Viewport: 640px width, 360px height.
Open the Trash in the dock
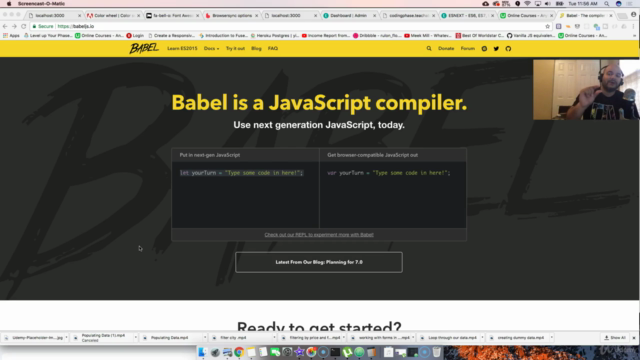point(436,352)
